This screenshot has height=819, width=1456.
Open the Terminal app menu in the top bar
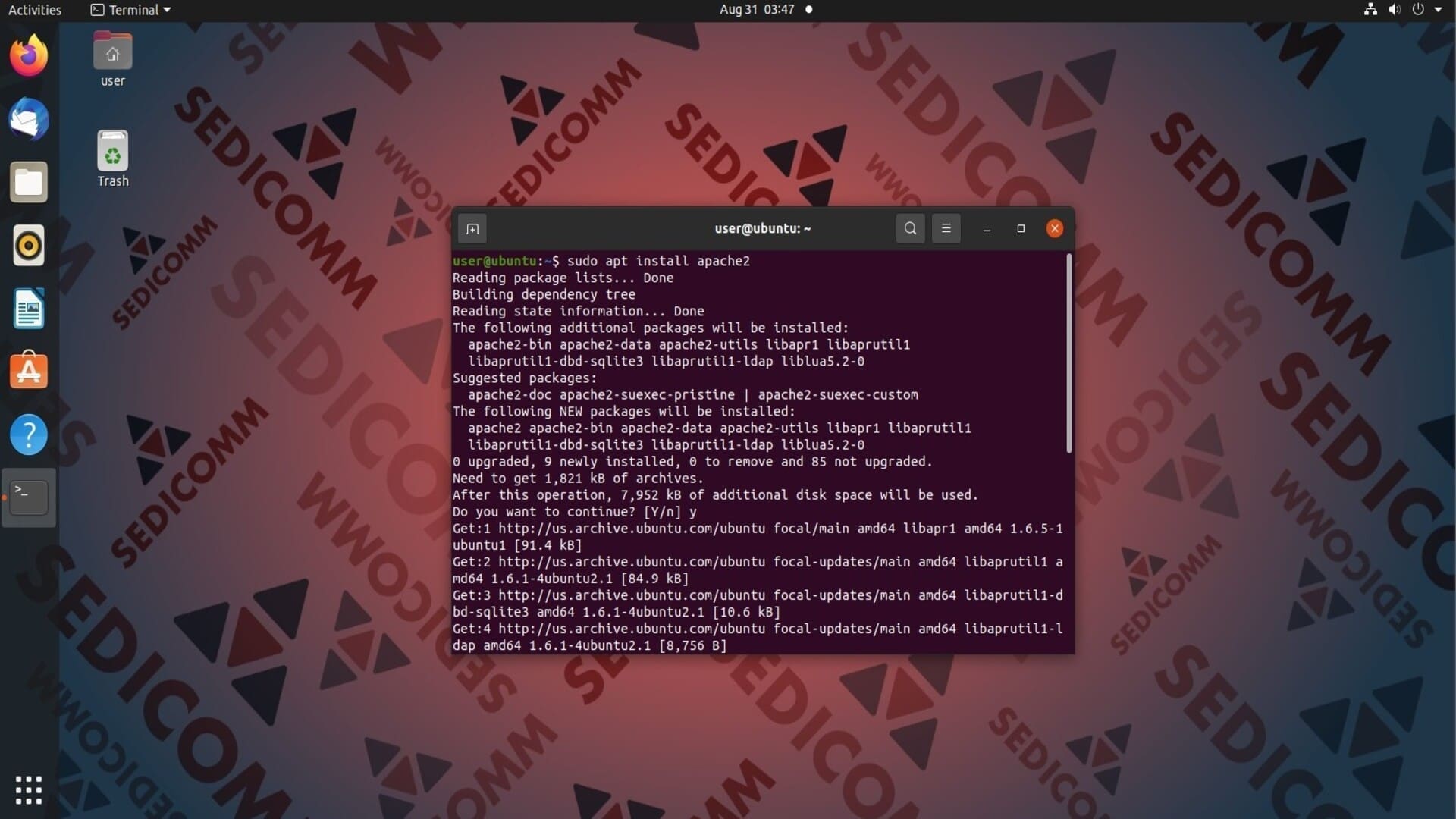click(x=130, y=10)
